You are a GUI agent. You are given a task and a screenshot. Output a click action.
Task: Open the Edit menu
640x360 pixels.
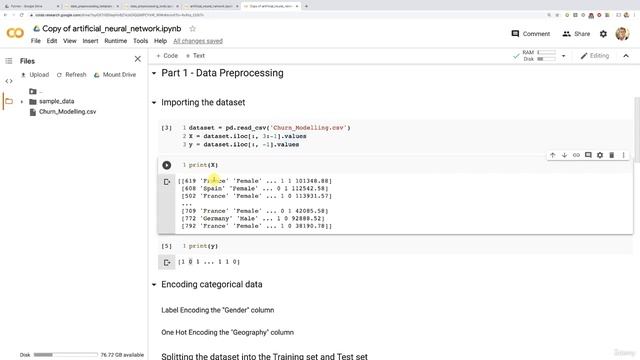52,41
